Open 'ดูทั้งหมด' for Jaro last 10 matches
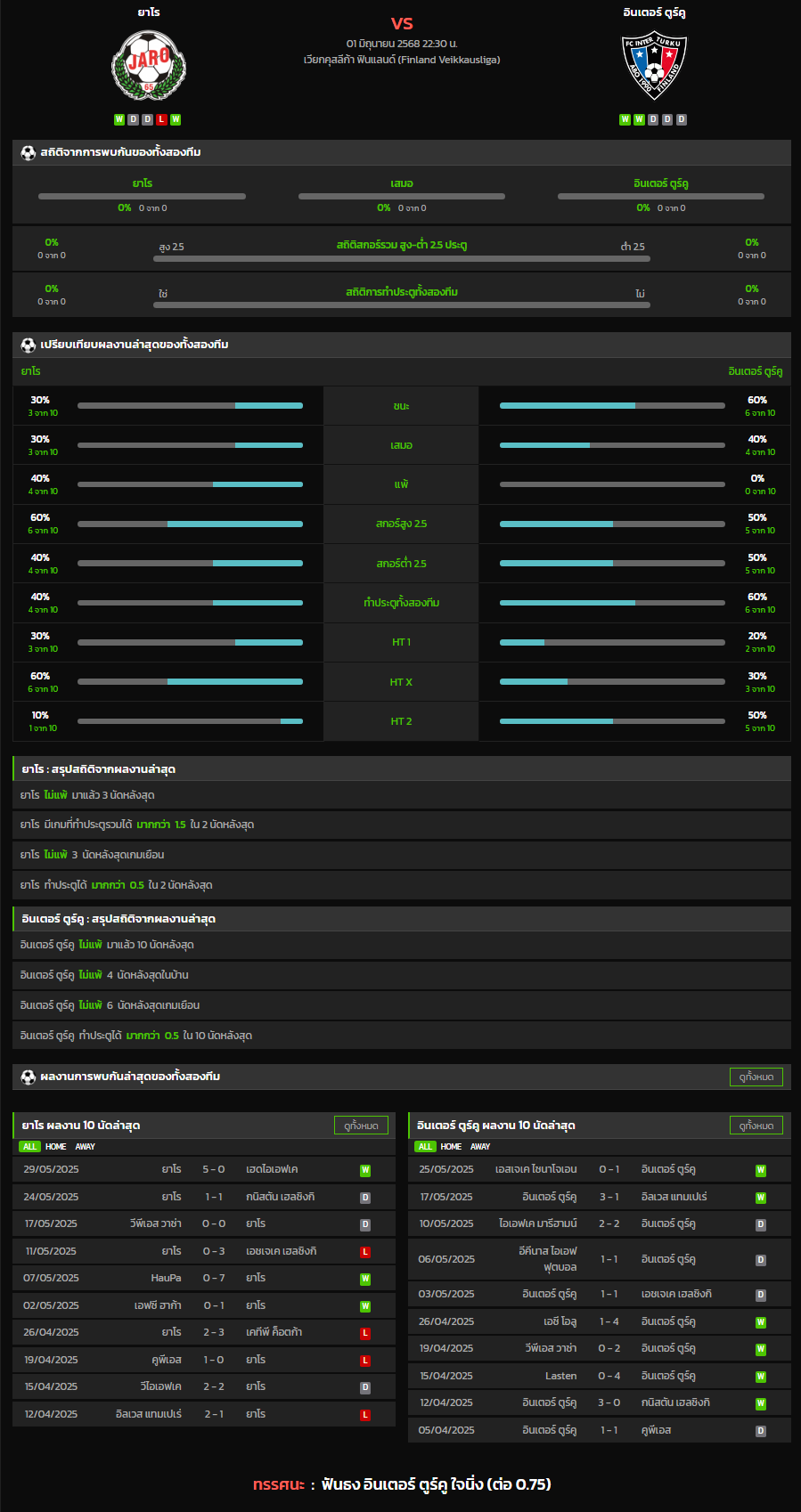This screenshot has width=801, height=1512. 361,1126
